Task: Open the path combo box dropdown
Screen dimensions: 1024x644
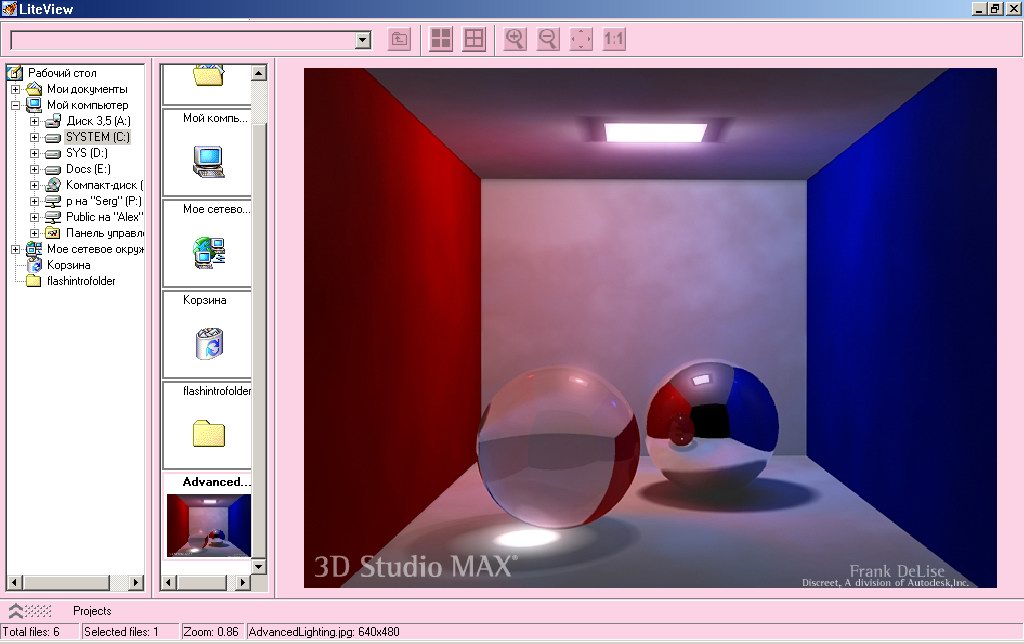Action: [363, 40]
